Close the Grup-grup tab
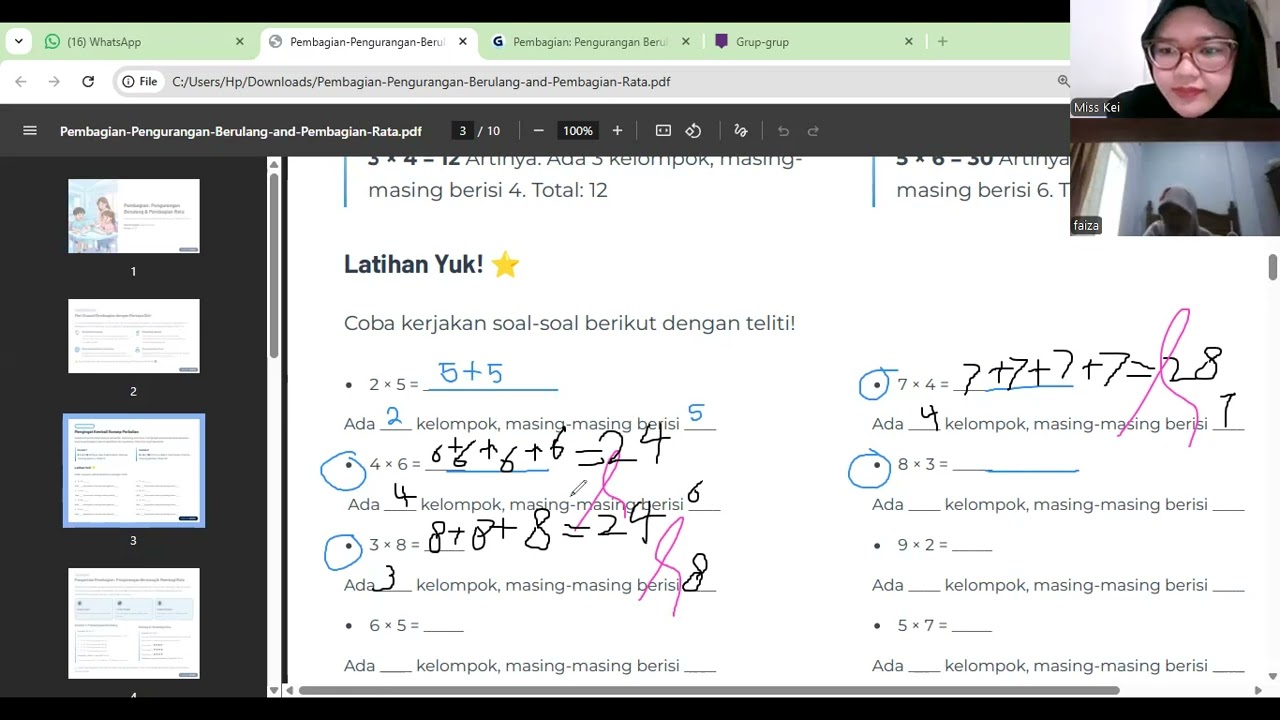Image resolution: width=1280 pixels, height=720 pixels. pyautogui.click(x=909, y=42)
